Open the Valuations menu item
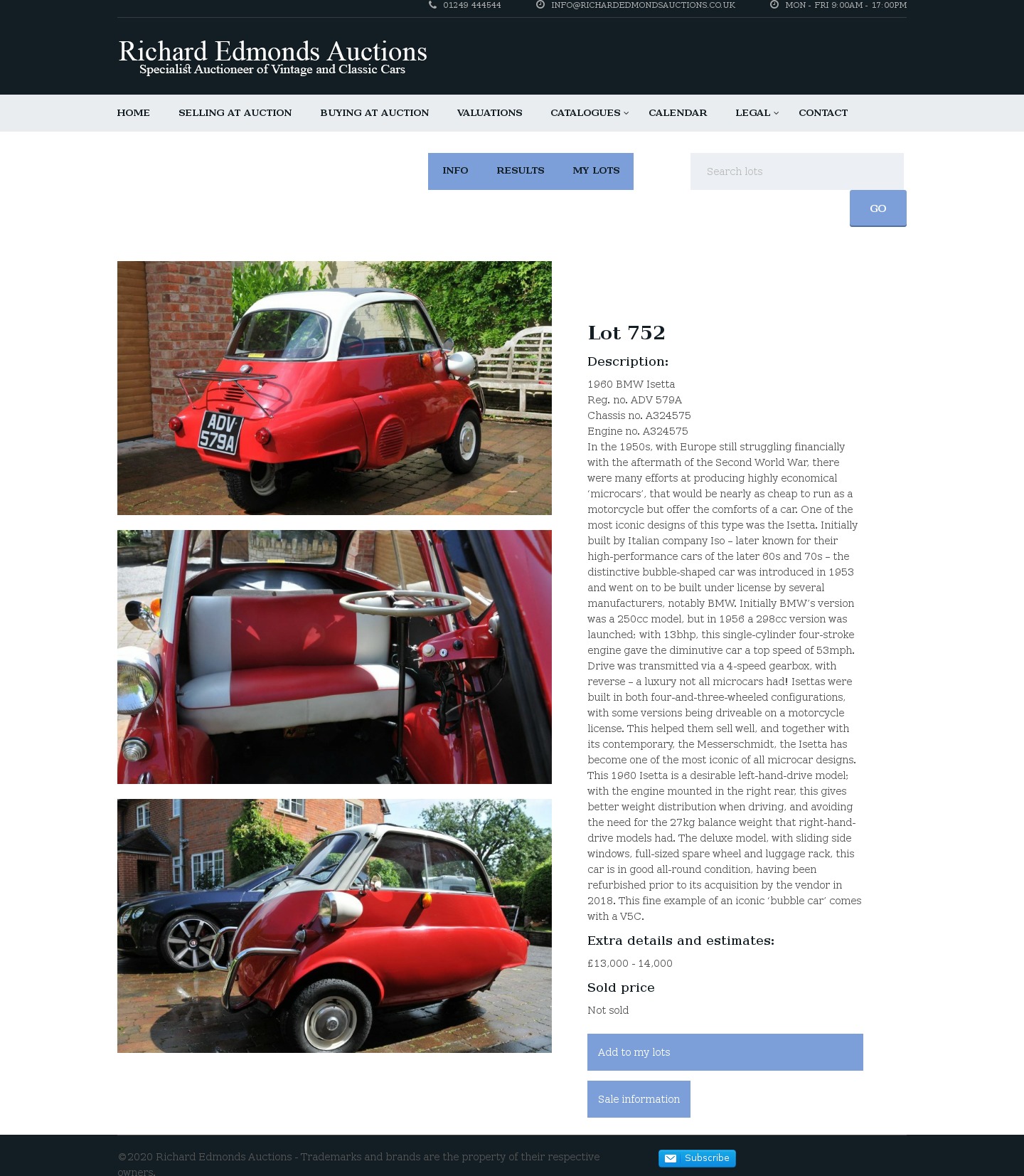The width and height of the screenshot is (1024, 1176). pos(490,112)
